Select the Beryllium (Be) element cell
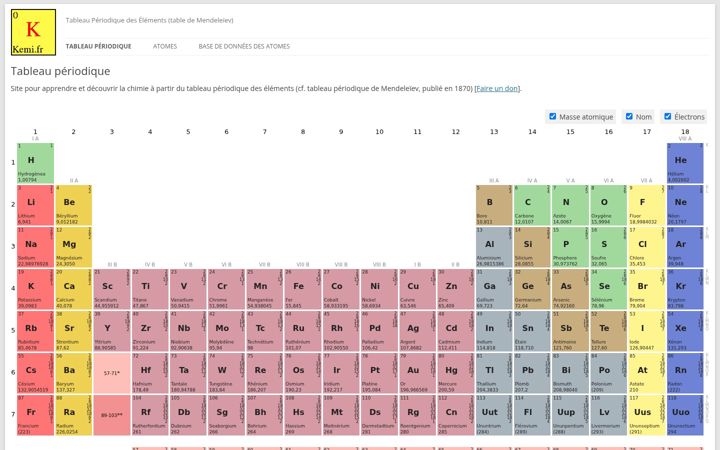The width and height of the screenshot is (720, 450). point(73,205)
